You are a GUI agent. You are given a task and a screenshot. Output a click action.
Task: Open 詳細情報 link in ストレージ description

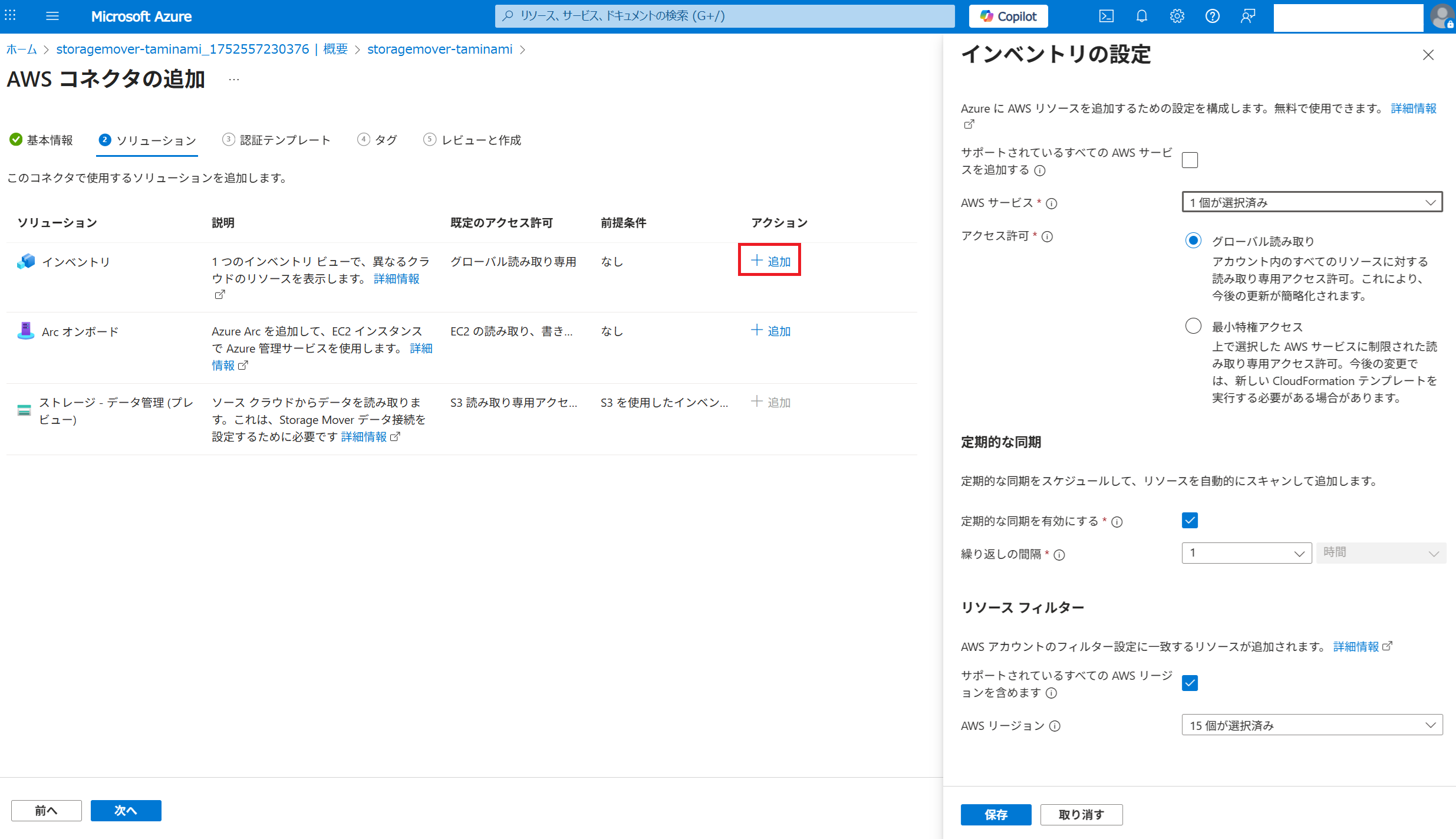click(x=364, y=437)
